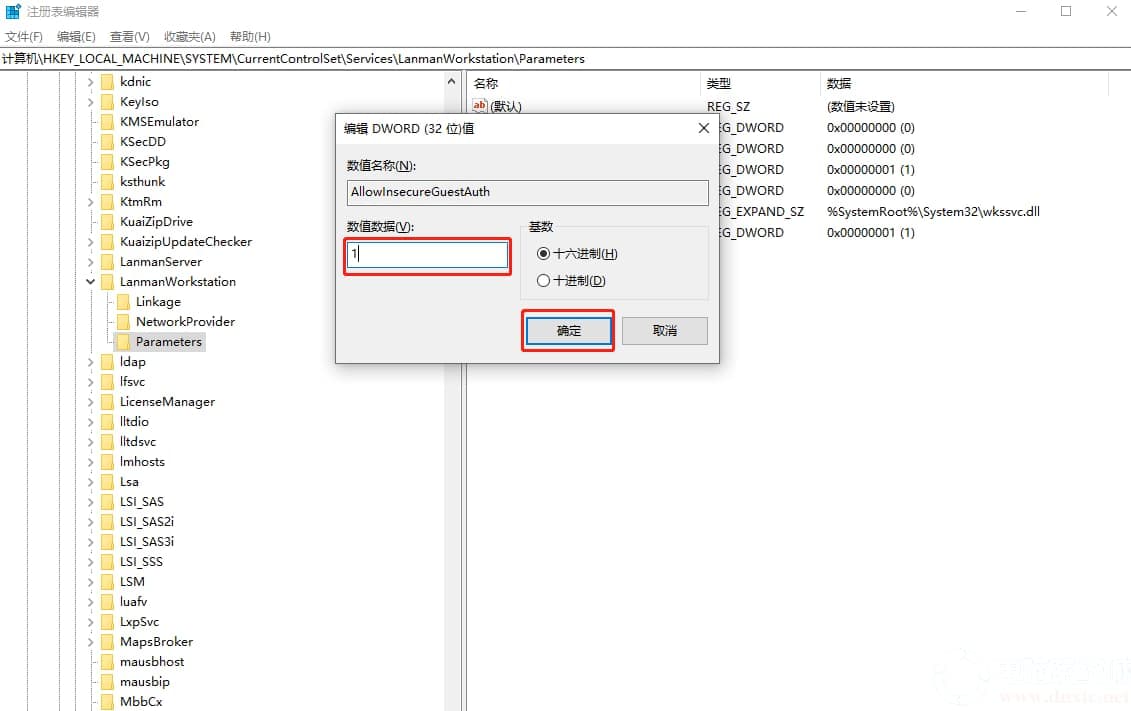
Task: Close the 编辑 DWORD dialog
Action: [704, 128]
